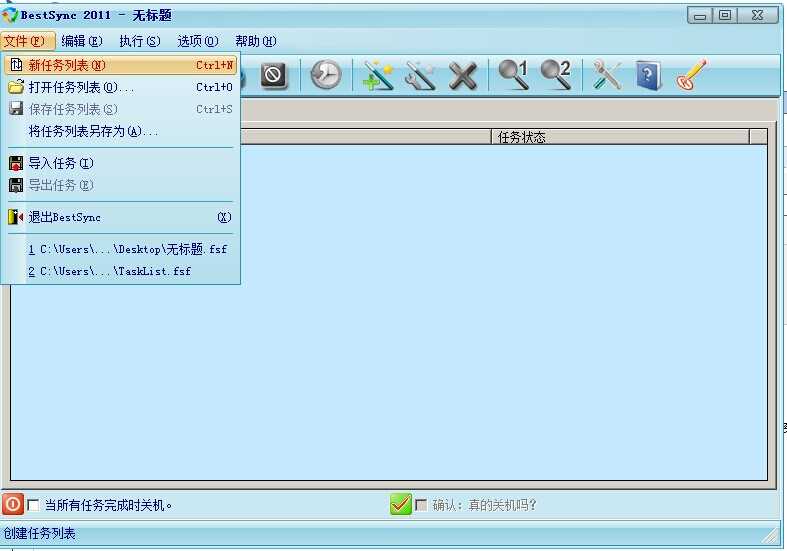Click the delete task X icon
Viewport: 787px width, 551px height.
(462, 76)
